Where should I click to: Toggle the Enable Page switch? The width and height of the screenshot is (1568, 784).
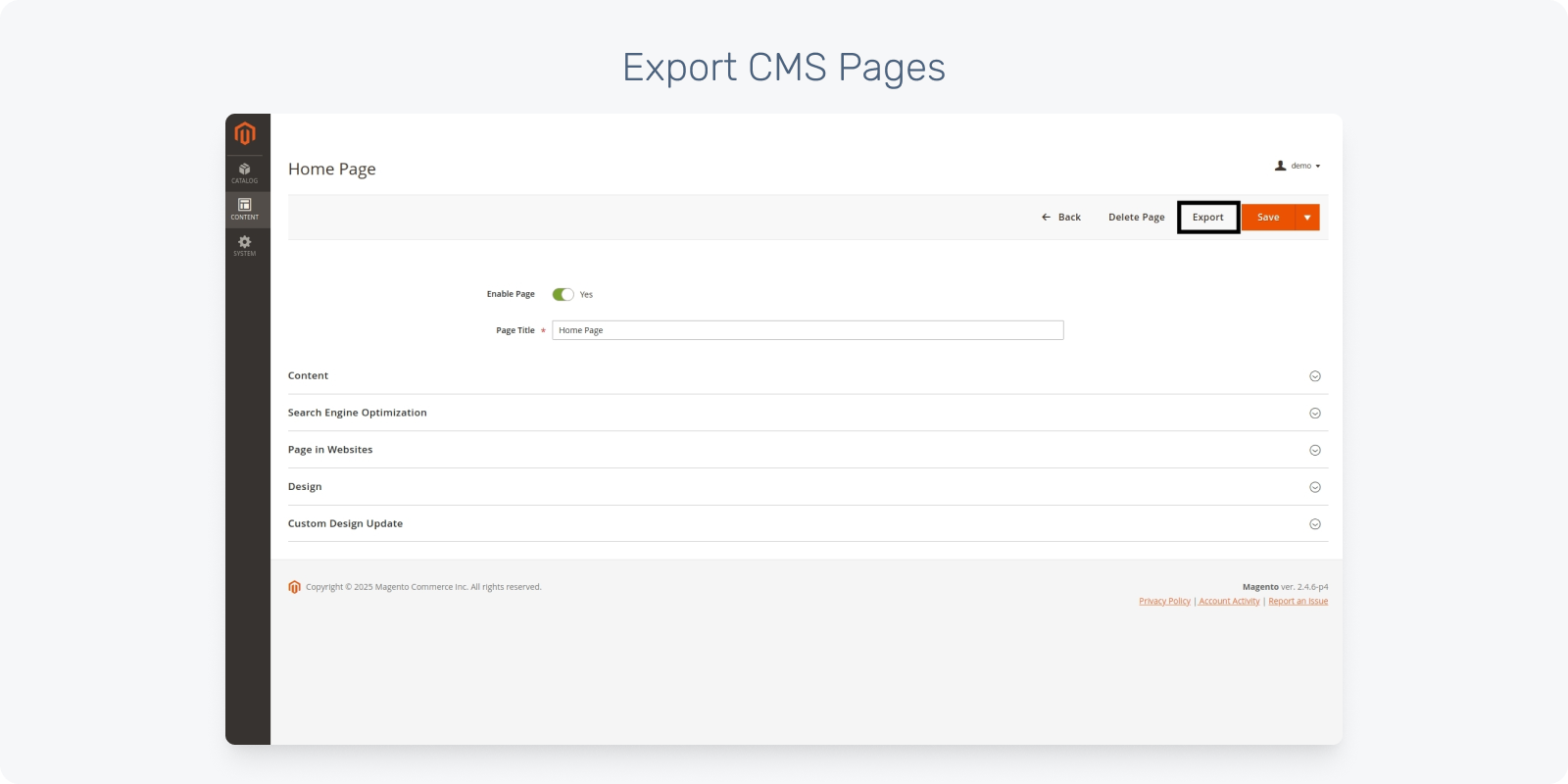563,294
